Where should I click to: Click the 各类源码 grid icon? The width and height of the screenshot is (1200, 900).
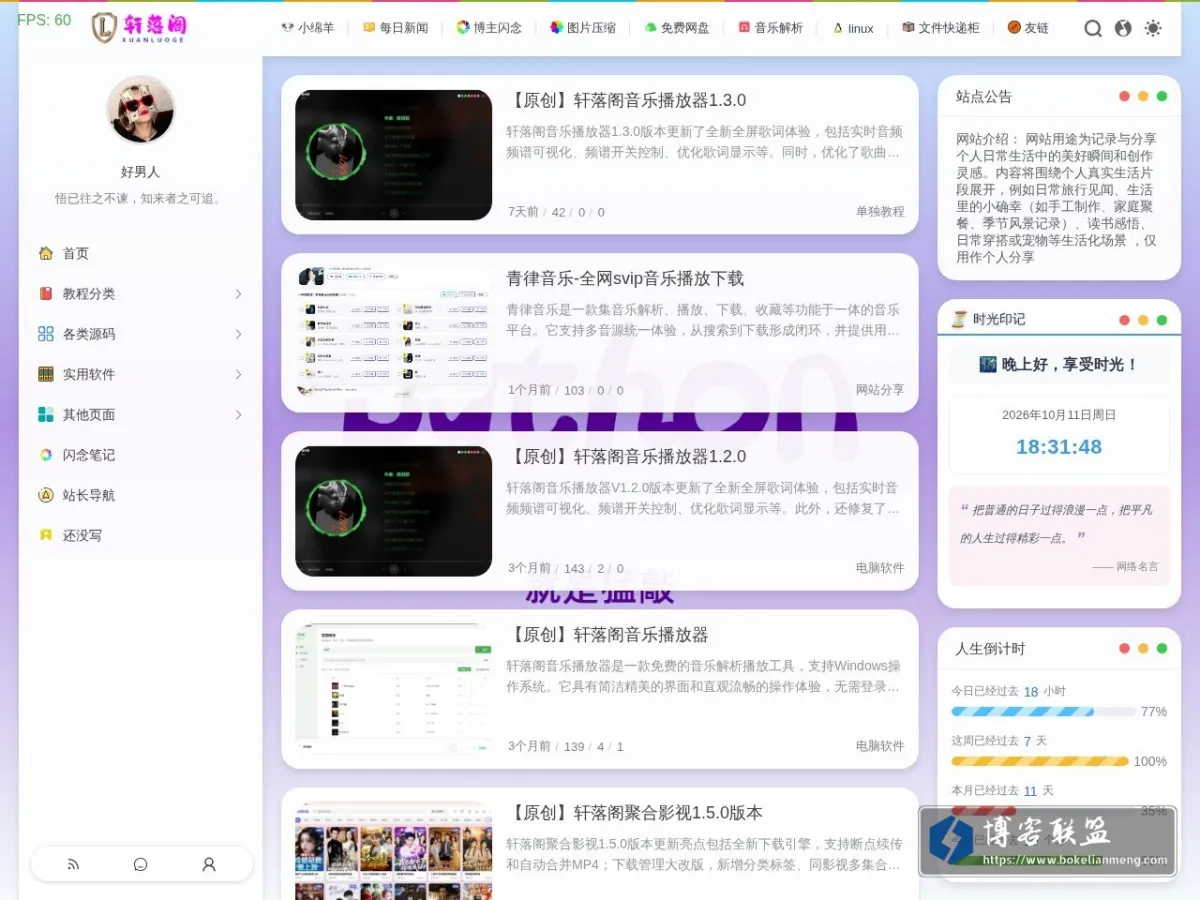click(46, 334)
